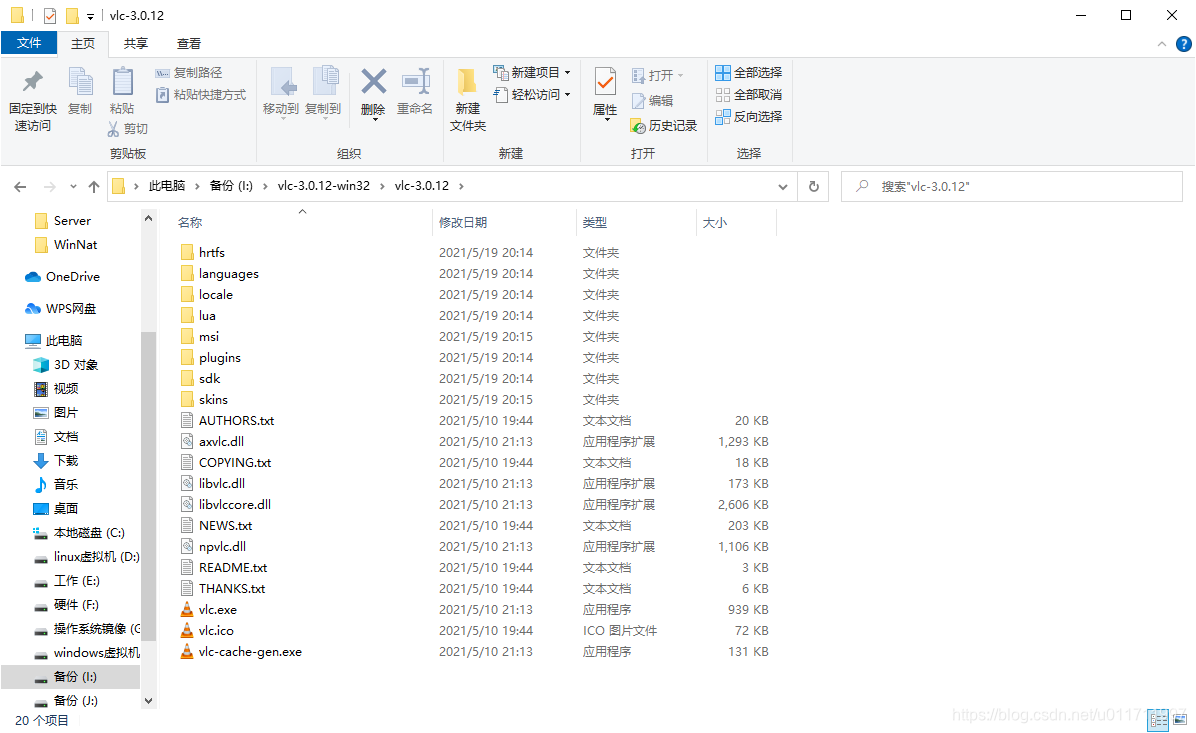Expand the address bar history dropdown
The image size is (1196, 733).
tap(783, 187)
